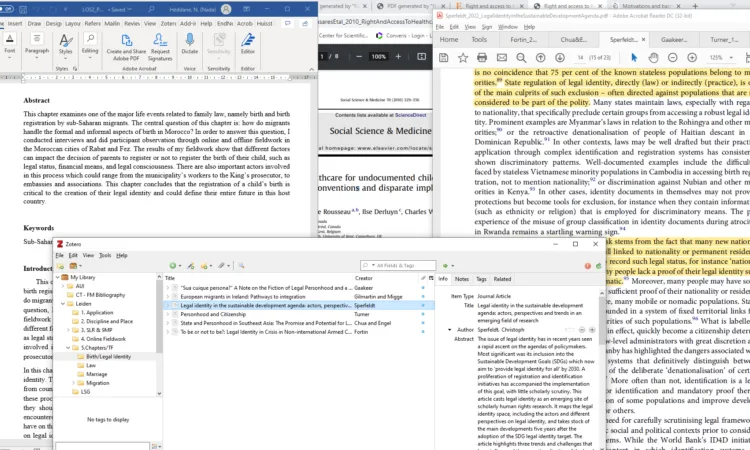Open Font group in Word ribbon

tap(10, 46)
